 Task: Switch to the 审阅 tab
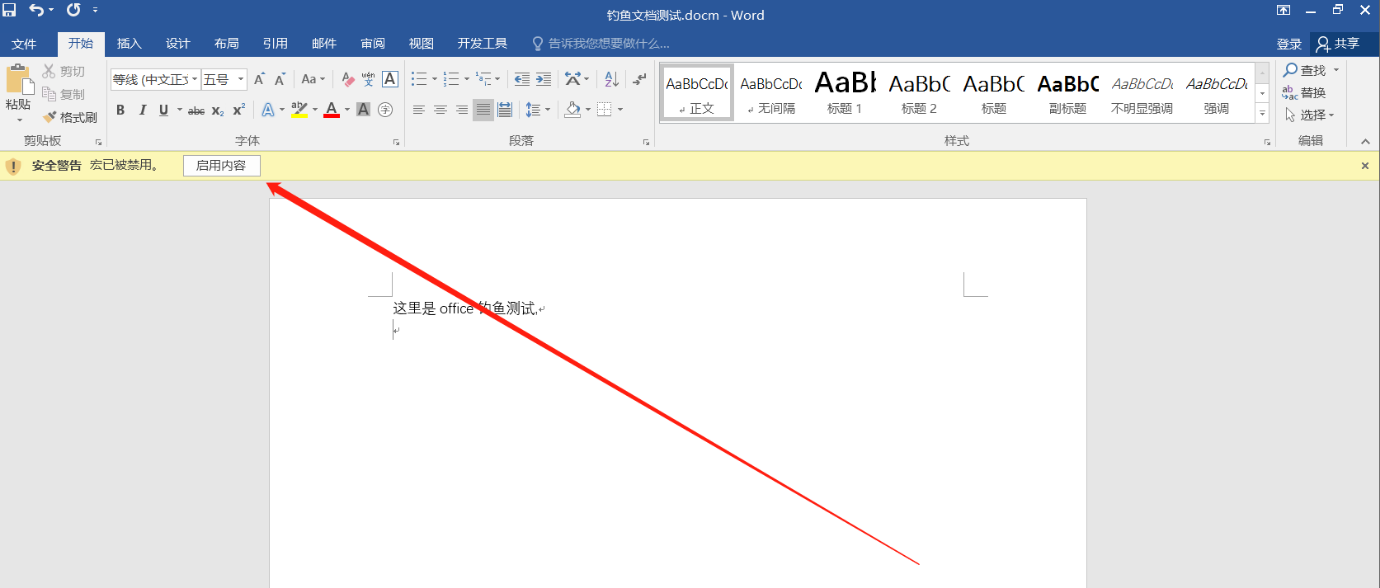(373, 44)
